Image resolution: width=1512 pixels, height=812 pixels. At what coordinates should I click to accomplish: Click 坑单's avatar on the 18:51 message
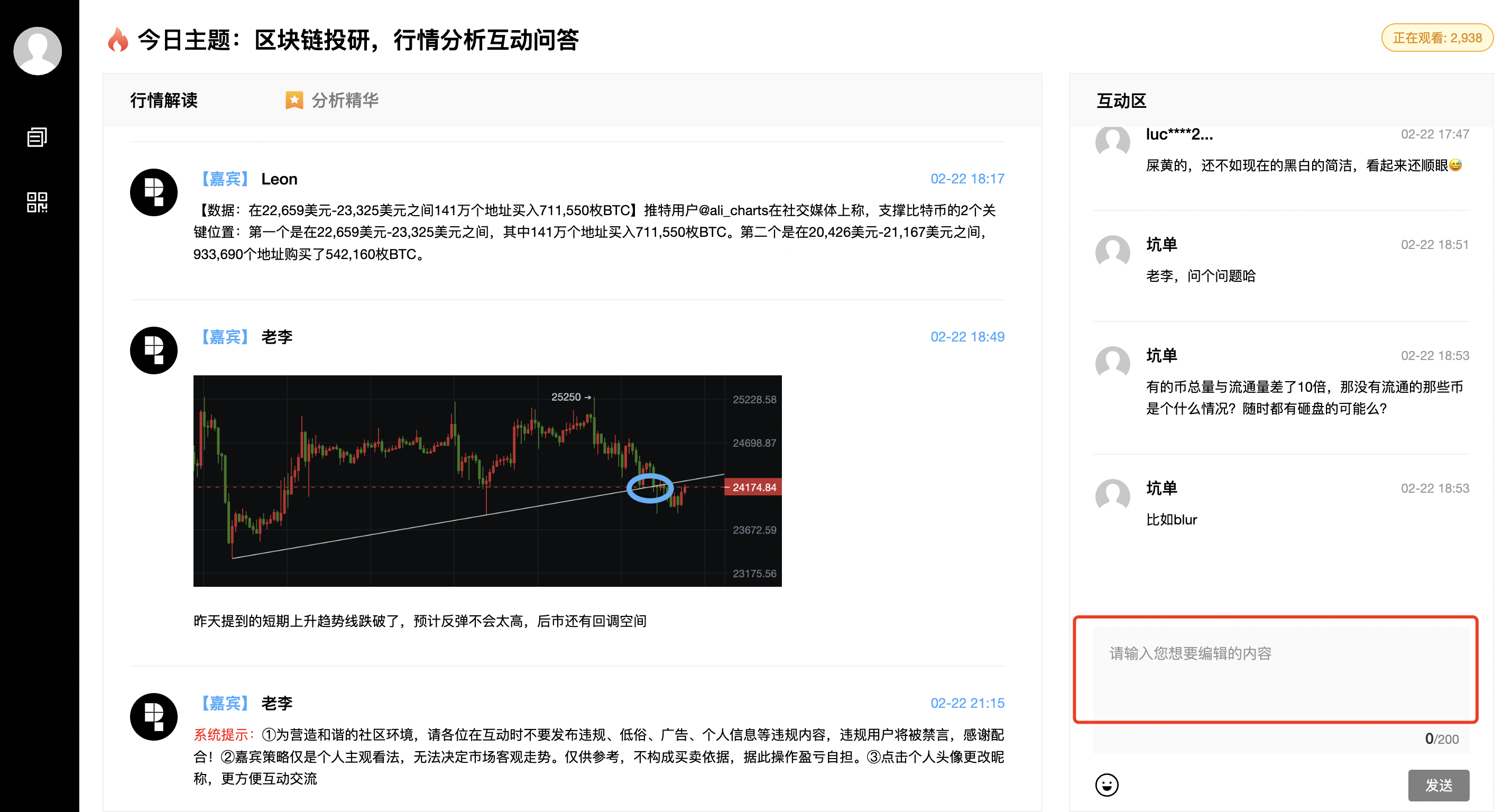point(1112,253)
